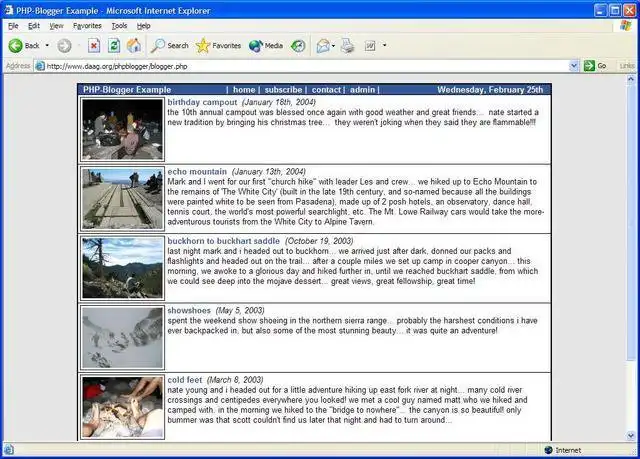
Task: Click the Internet security zone in status bar
Action: (x=563, y=450)
